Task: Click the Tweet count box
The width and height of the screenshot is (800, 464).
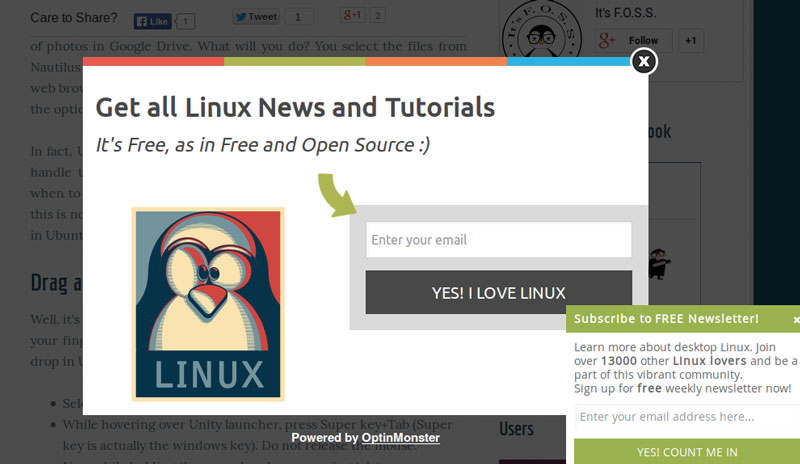Action: (x=298, y=17)
